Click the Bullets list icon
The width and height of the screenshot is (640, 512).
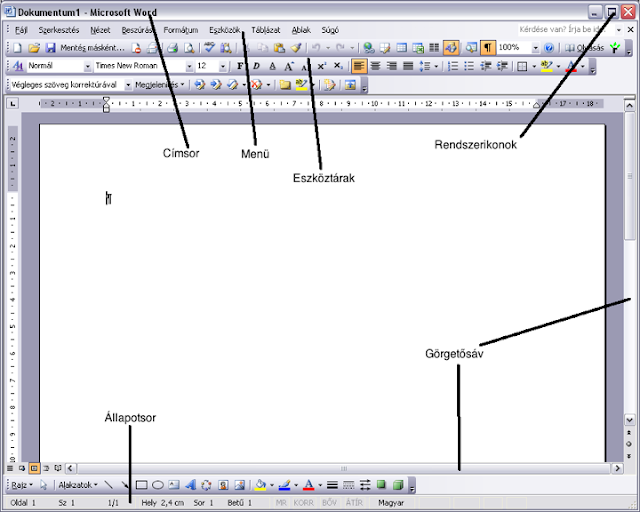469,66
